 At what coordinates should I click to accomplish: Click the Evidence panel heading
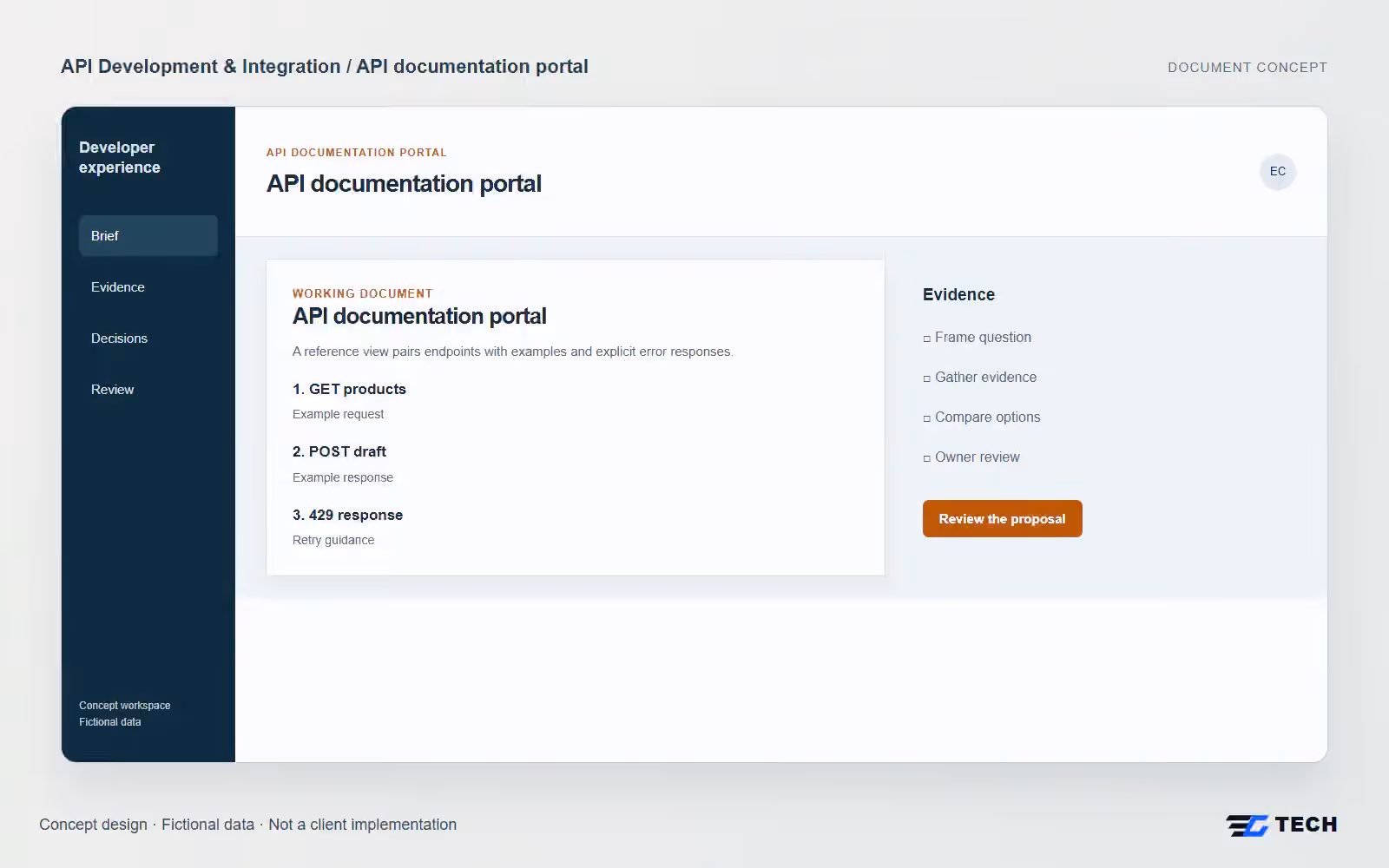coord(958,294)
